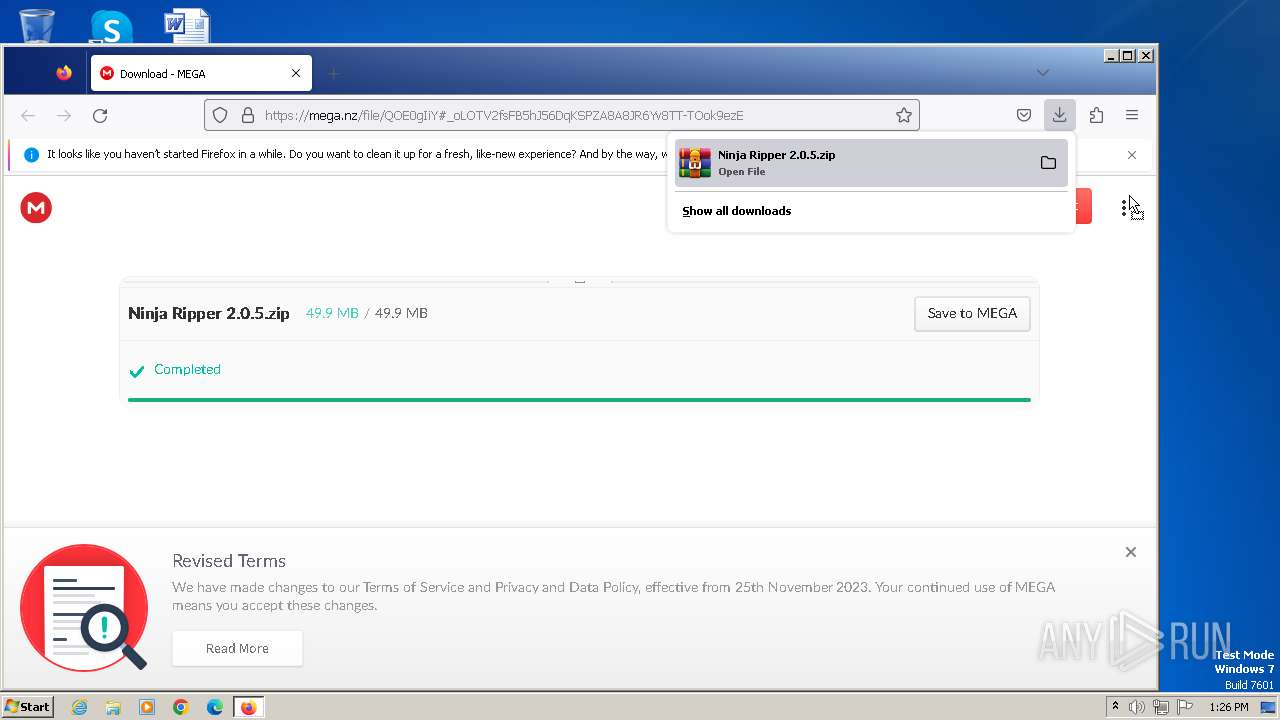This screenshot has height=720, width=1280.
Task: Show Ninja Ripper zip in folder
Action: [x=1048, y=163]
